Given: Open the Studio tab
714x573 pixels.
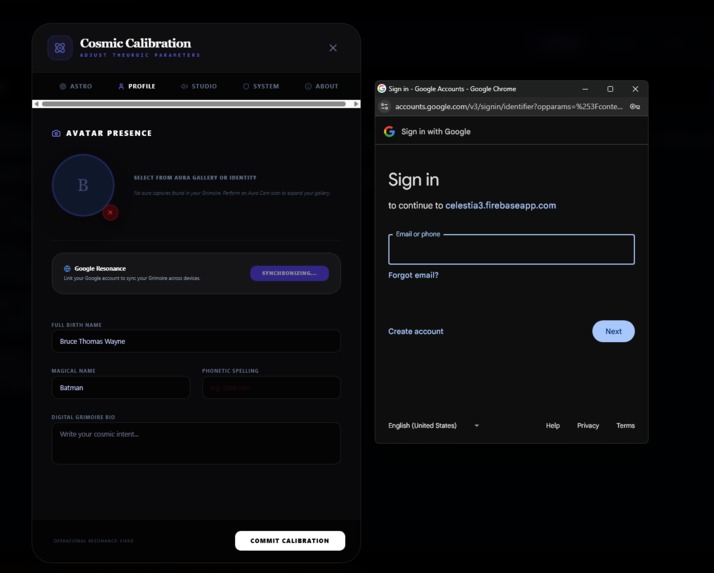Looking at the screenshot, I should pyautogui.click(x=199, y=86).
